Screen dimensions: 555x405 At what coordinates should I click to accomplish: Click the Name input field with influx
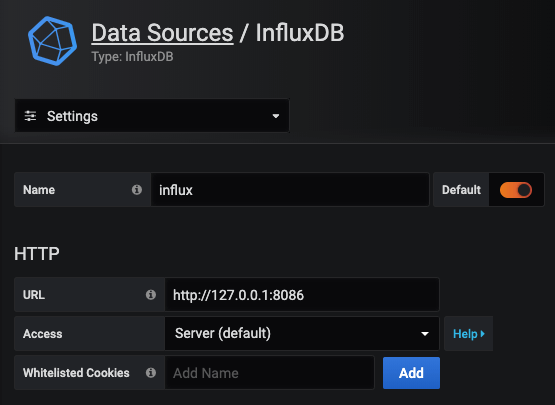(x=290, y=190)
